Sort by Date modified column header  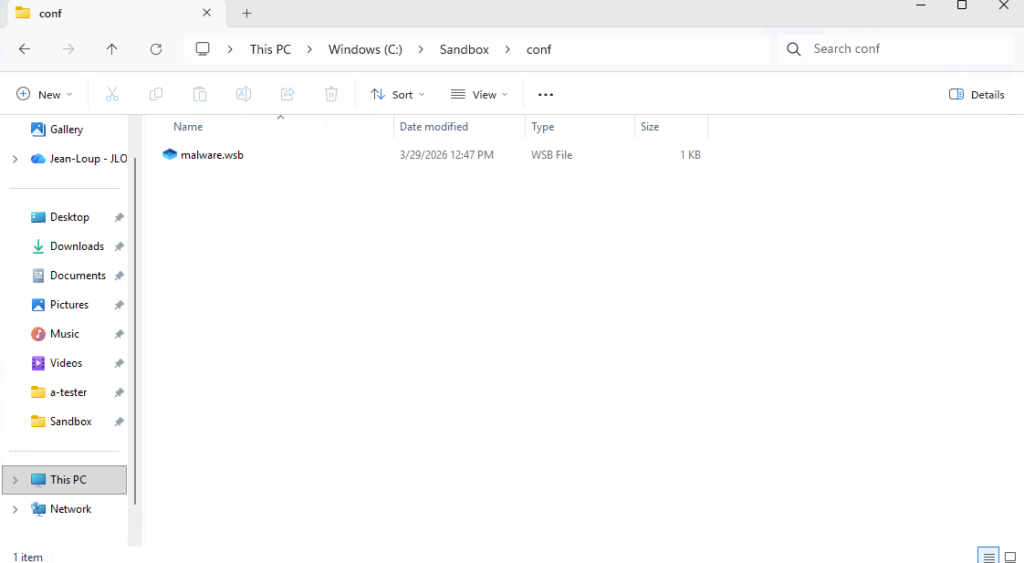pos(434,127)
